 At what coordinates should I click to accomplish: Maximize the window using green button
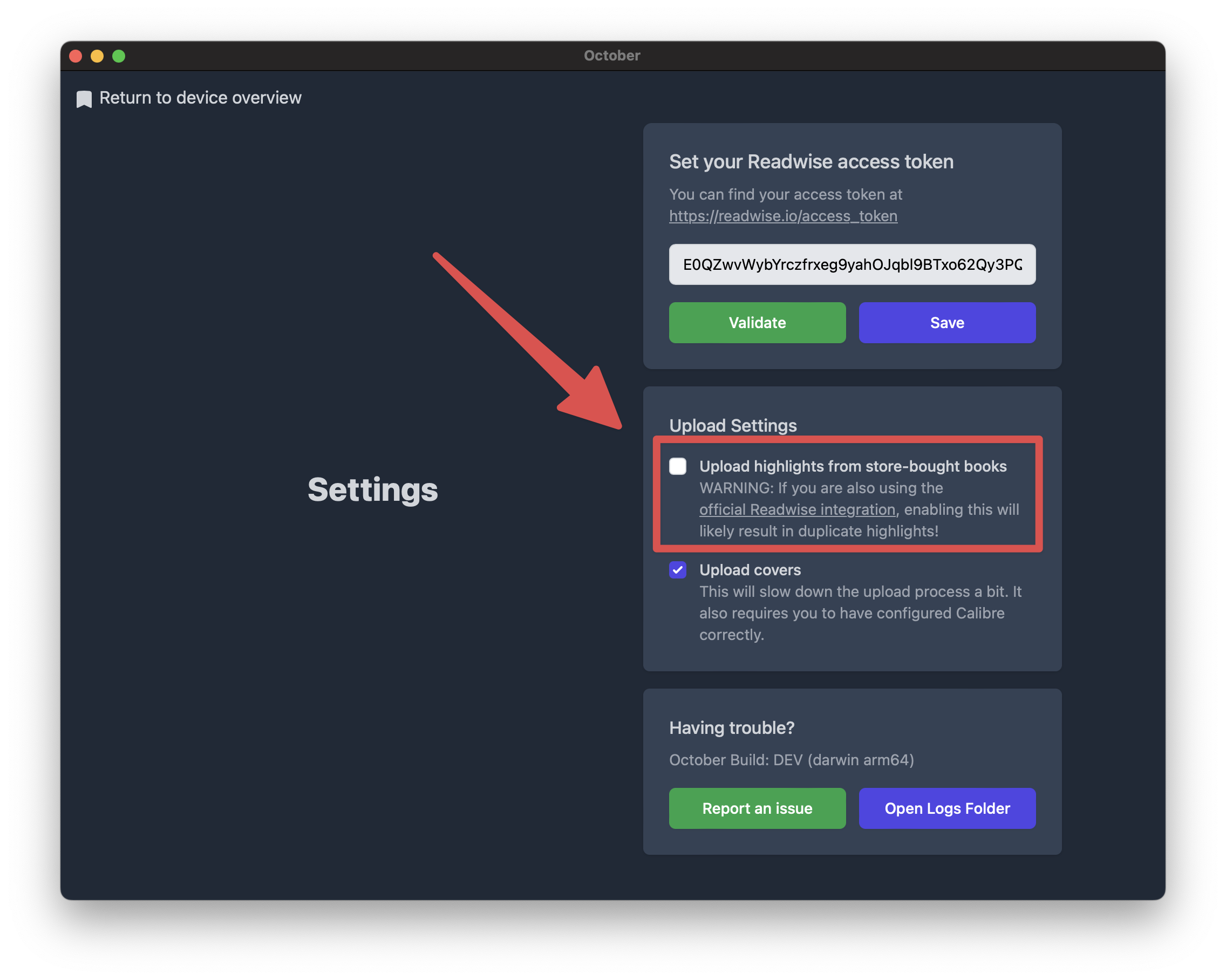[x=119, y=56]
